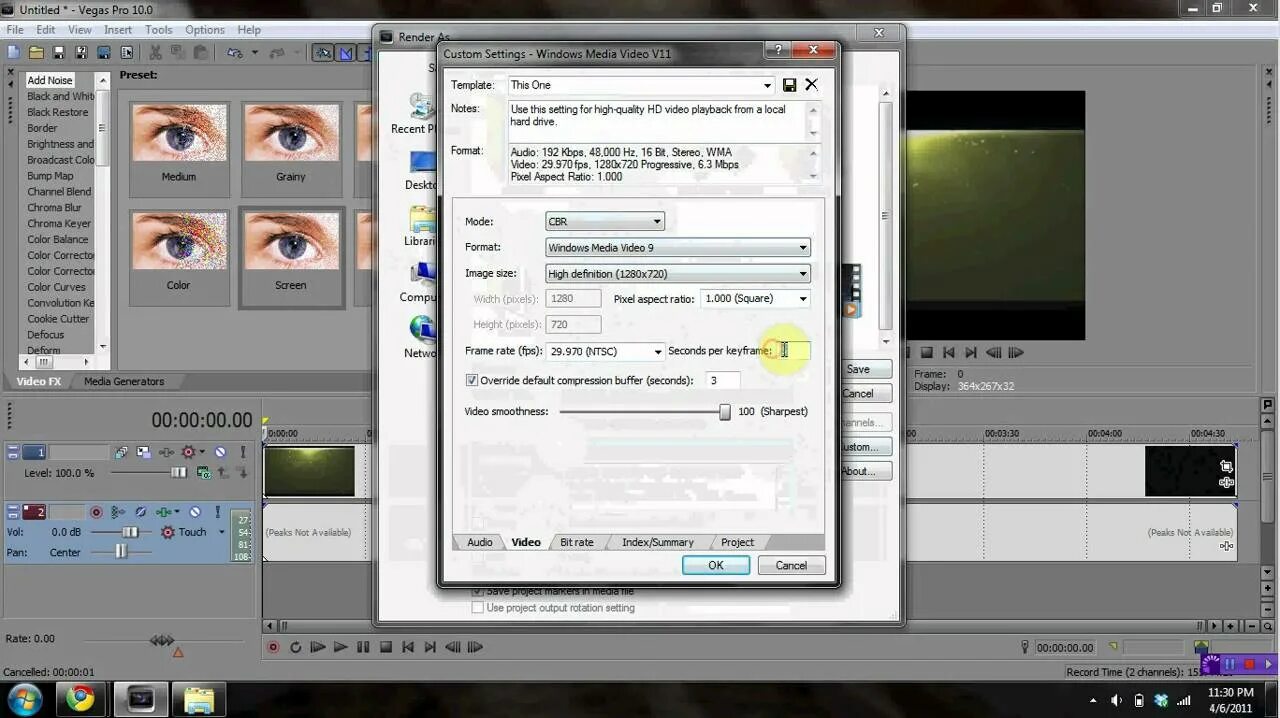Image resolution: width=1280 pixels, height=718 pixels.
Task: Switch to the Bit rate tab
Action: click(x=576, y=542)
